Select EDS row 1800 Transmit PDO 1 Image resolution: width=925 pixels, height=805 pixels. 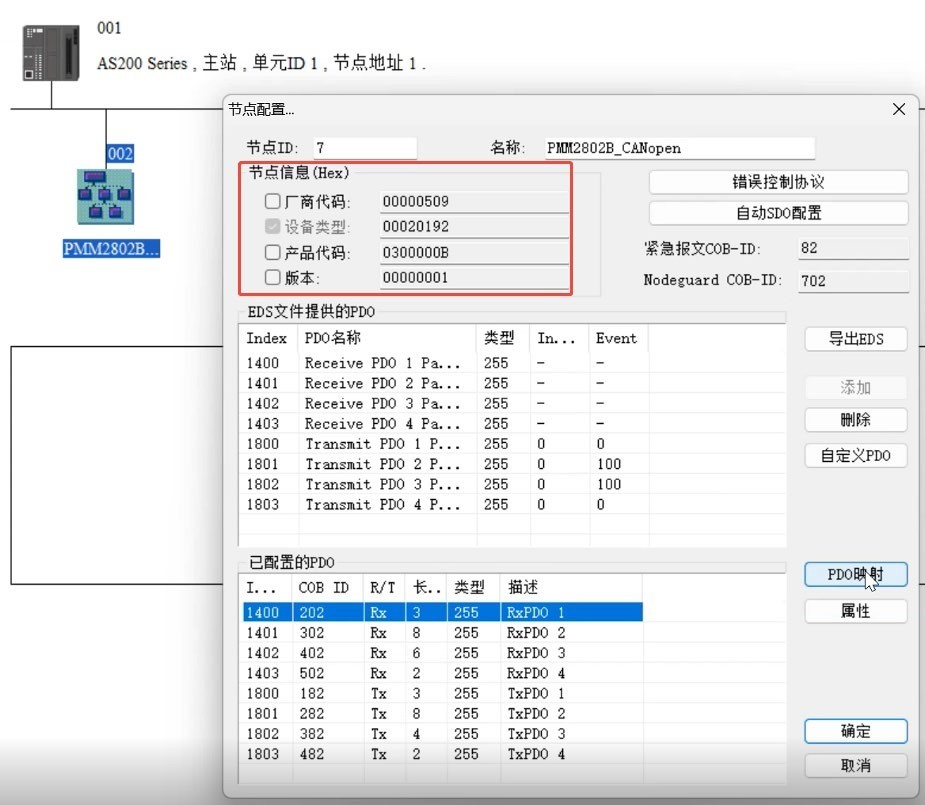point(512,443)
